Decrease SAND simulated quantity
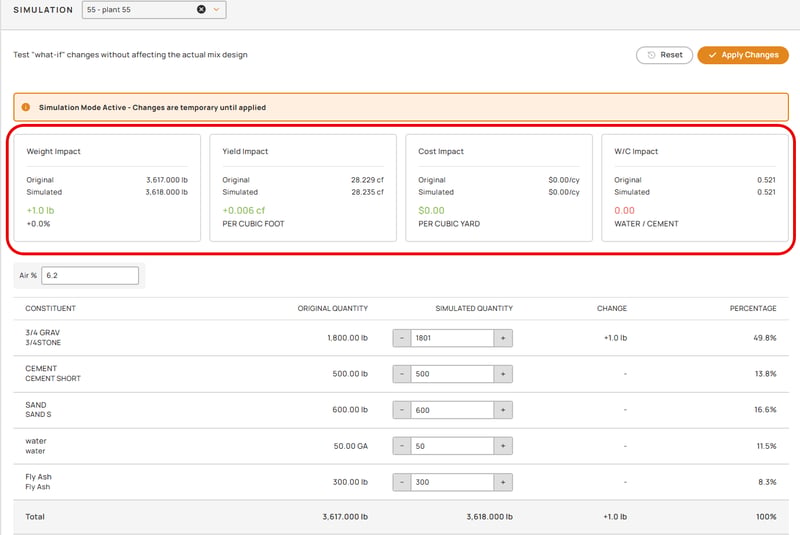The width and height of the screenshot is (800, 535). tap(402, 410)
